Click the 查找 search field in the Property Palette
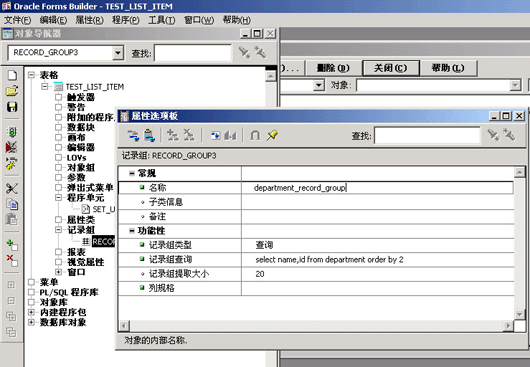The image size is (530, 367). tap(427, 136)
